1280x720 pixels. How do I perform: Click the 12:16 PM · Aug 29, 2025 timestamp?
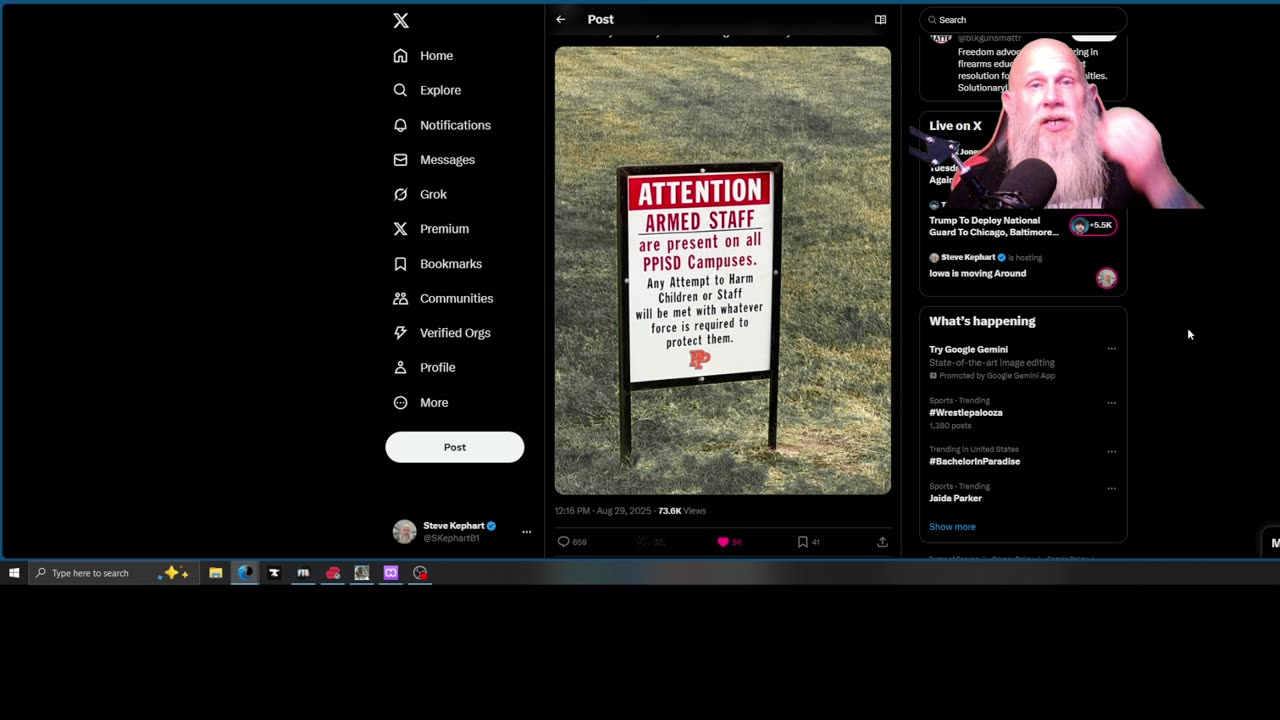click(602, 511)
